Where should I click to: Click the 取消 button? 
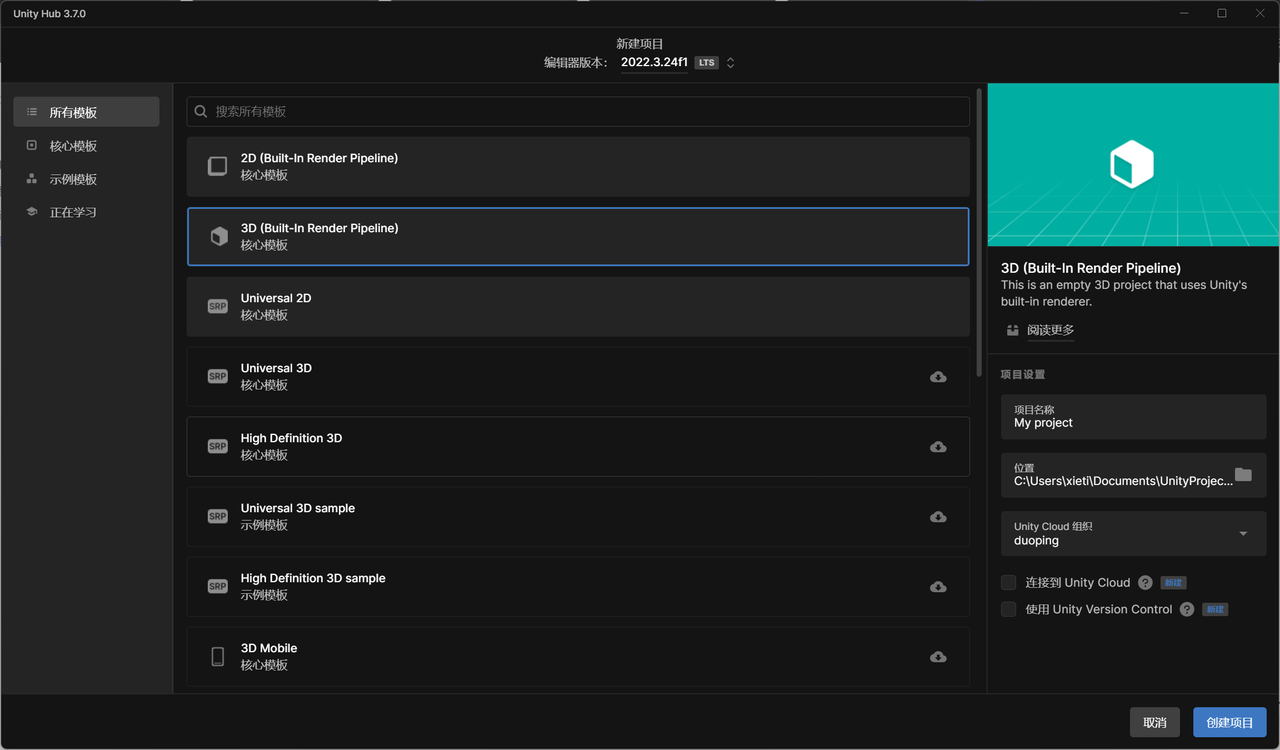[x=1154, y=722]
